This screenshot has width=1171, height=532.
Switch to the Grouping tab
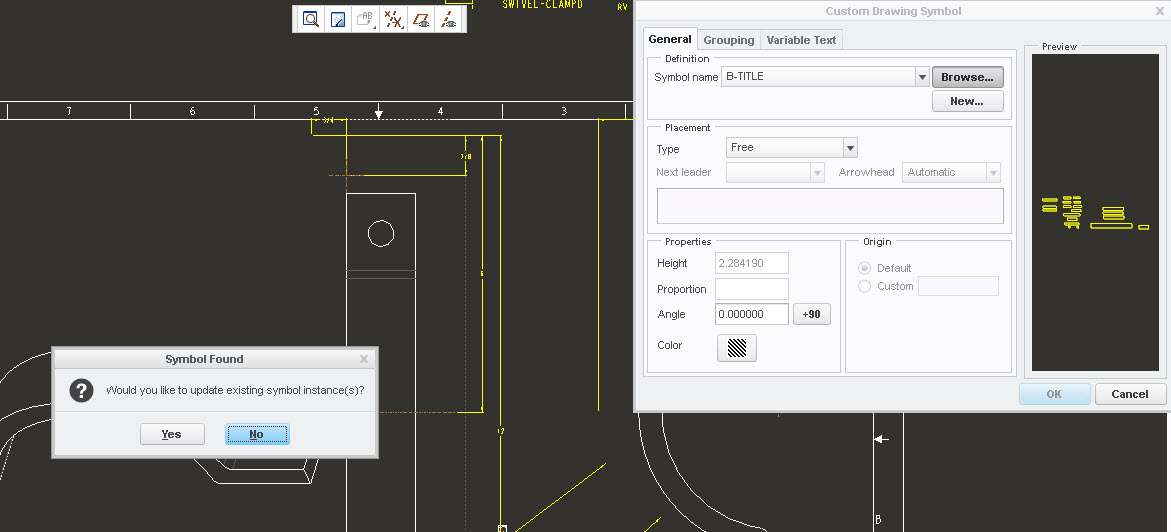[728, 40]
